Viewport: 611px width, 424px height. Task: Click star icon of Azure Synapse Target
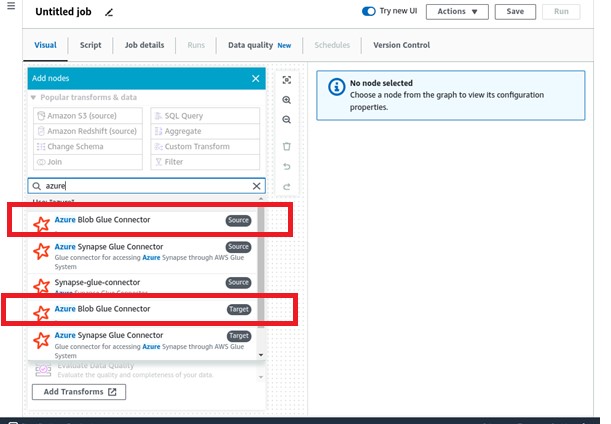41,340
